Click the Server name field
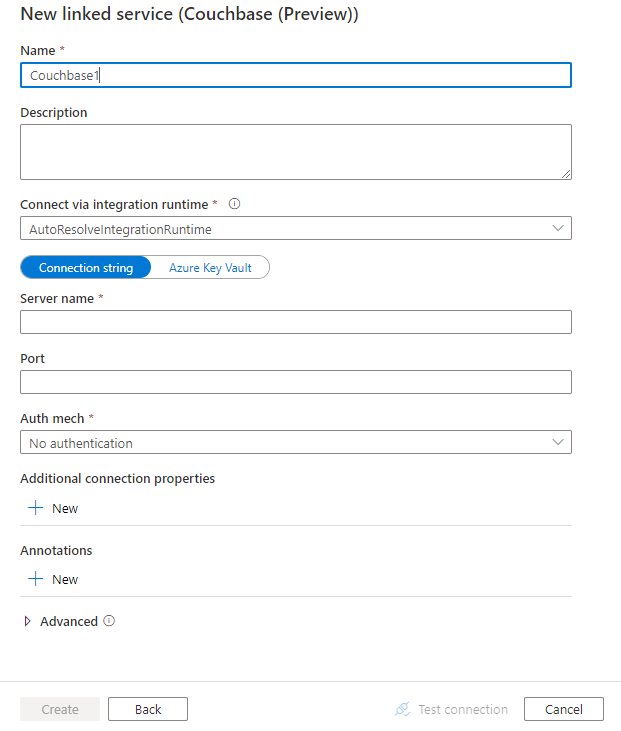Screen dimensions: 621x731 [296, 322]
